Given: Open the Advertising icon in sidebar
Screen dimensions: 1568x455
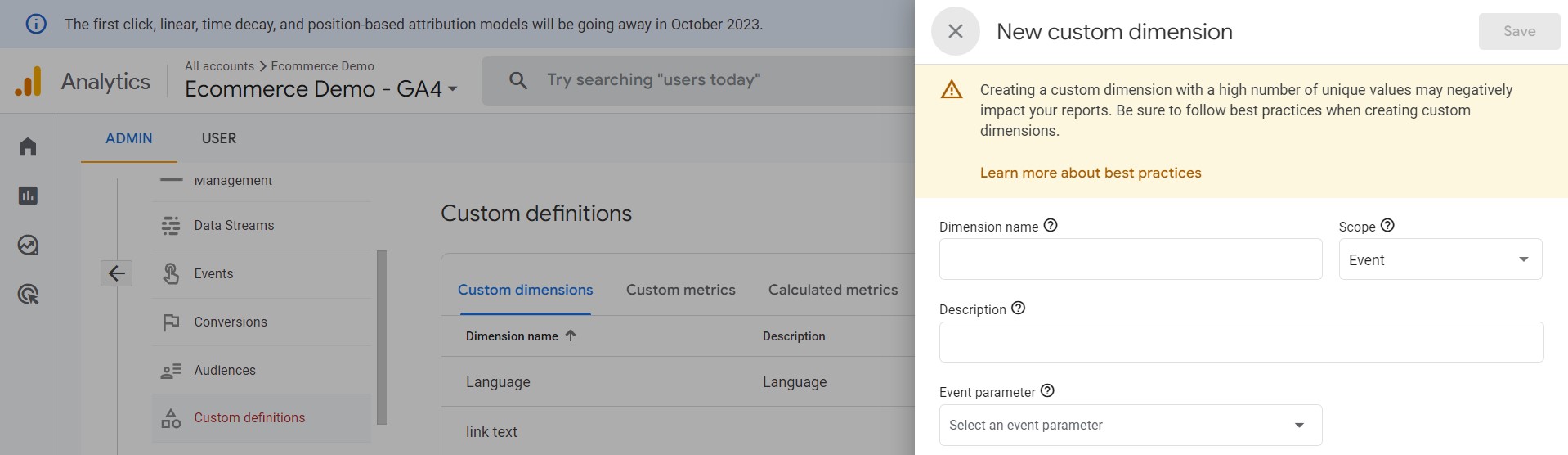Looking at the screenshot, I should tap(28, 294).
